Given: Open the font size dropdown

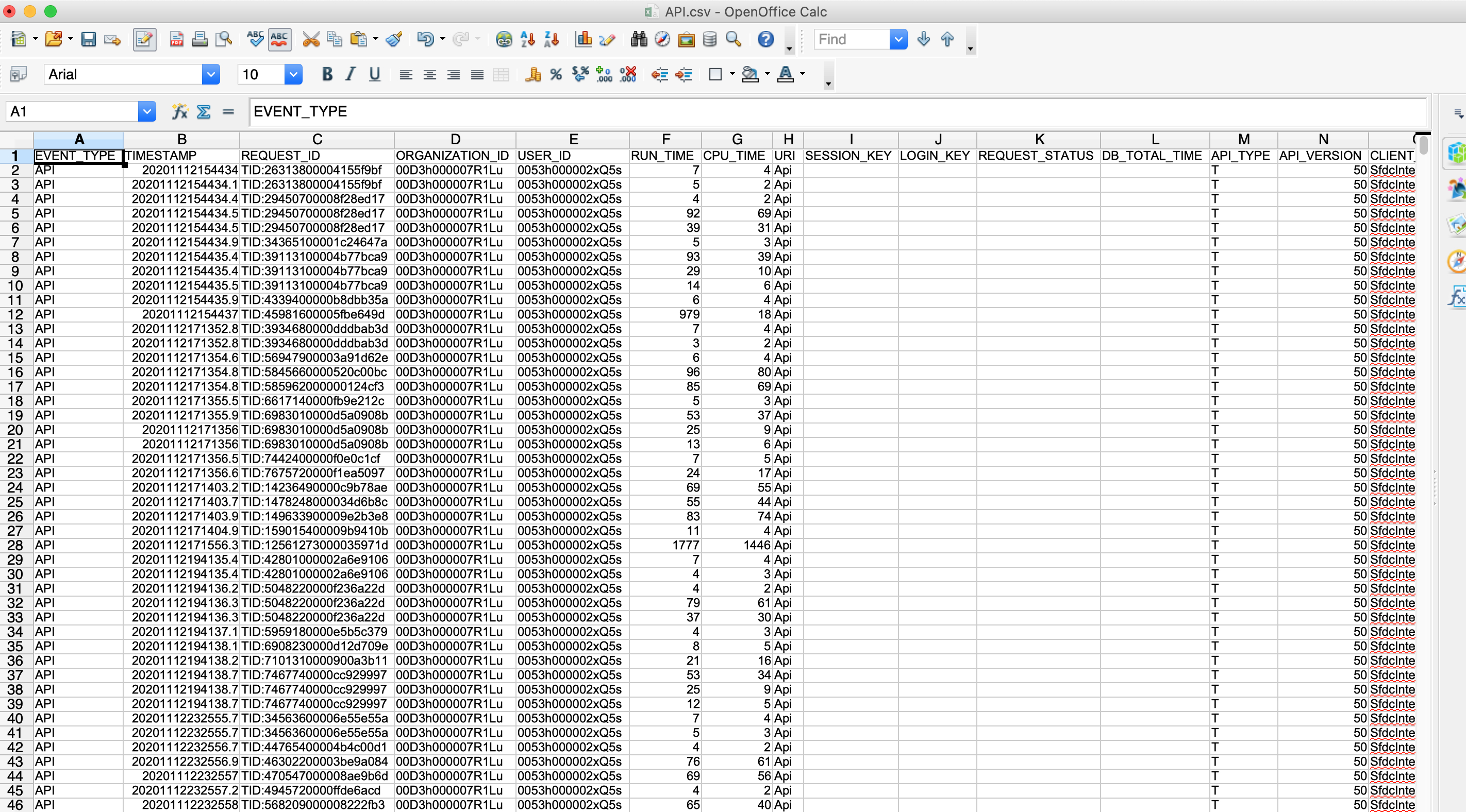Looking at the screenshot, I should (293, 75).
